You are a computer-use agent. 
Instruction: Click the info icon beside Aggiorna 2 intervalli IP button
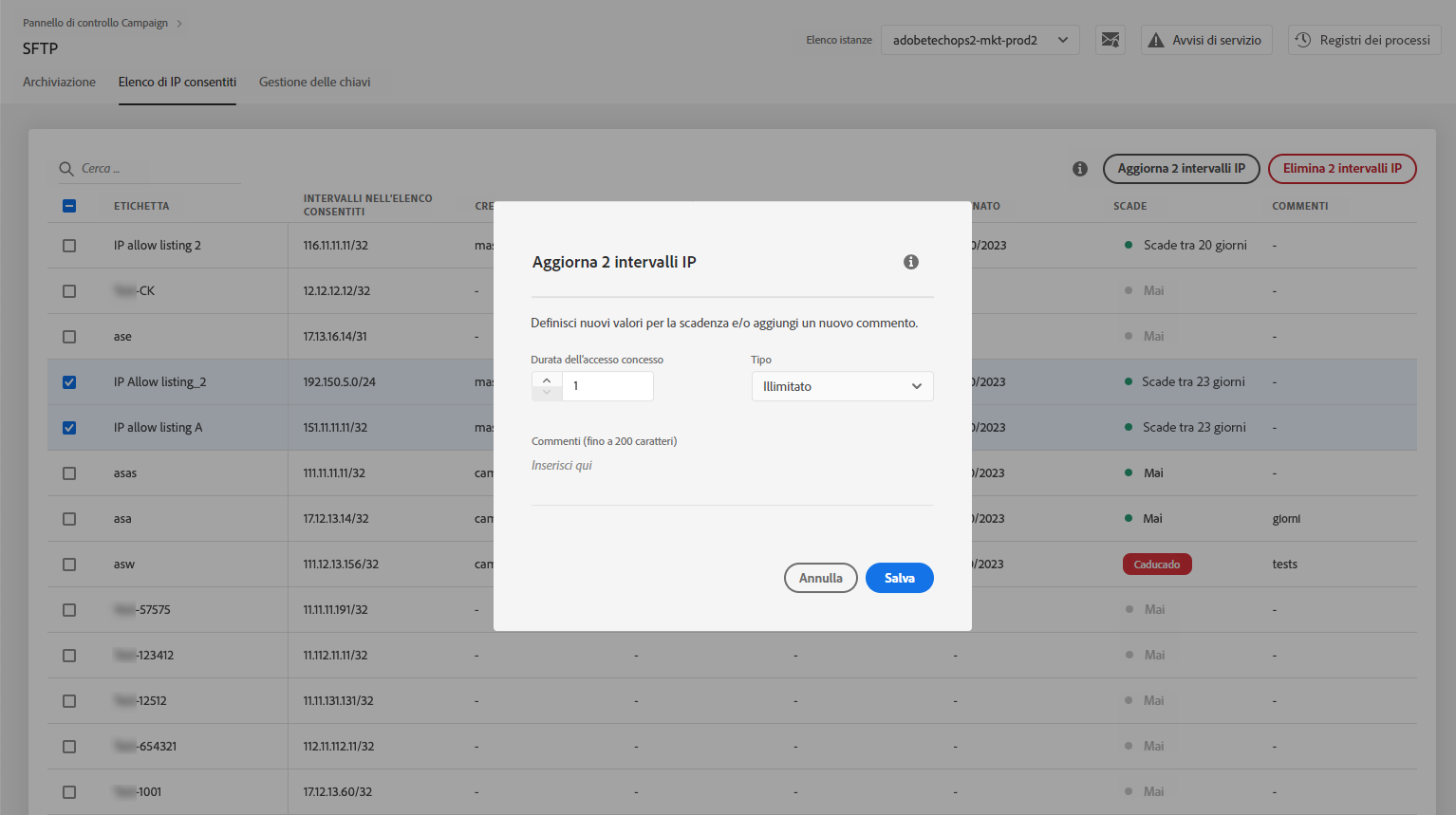click(1080, 169)
